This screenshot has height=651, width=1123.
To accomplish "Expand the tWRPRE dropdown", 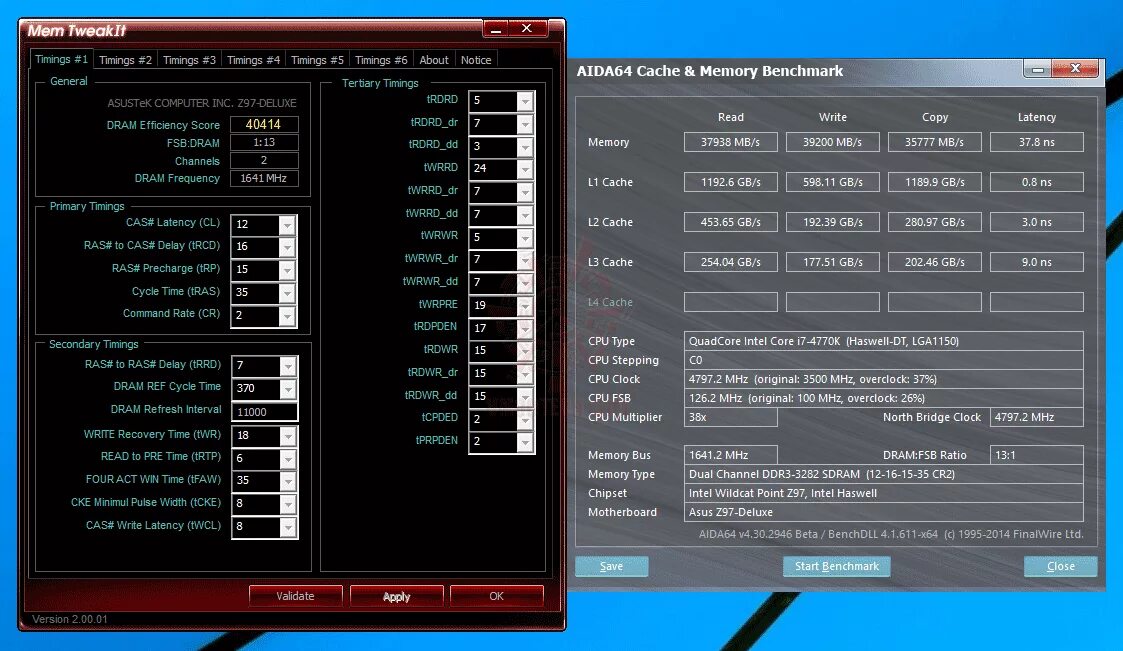I will click(525, 306).
